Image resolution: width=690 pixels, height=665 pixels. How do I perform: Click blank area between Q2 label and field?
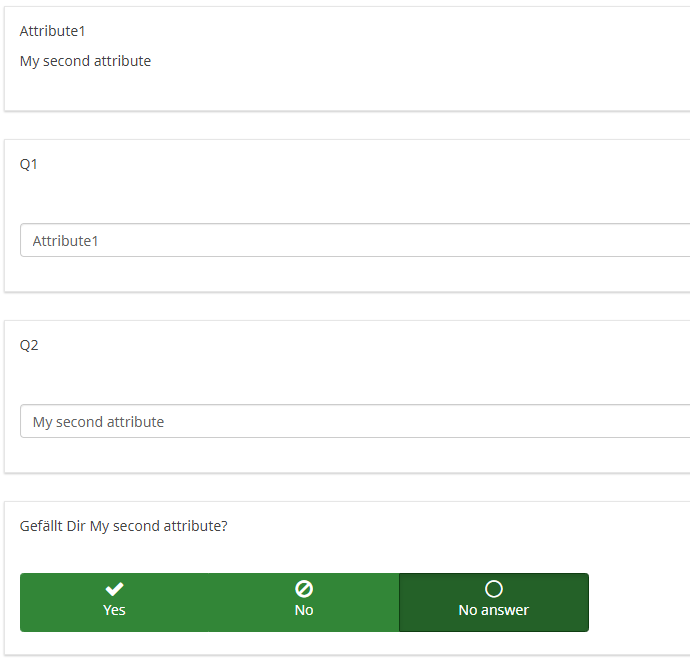tap(300, 377)
